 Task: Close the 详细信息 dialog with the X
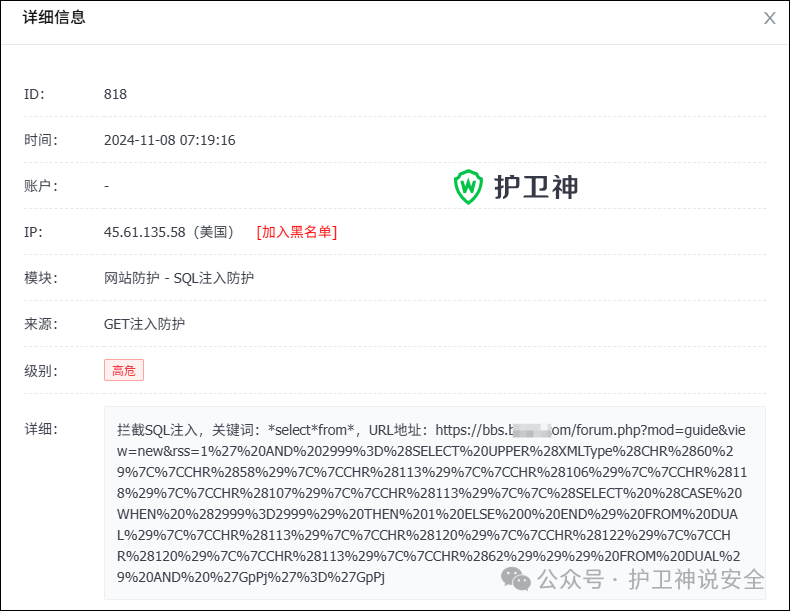(x=769, y=18)
